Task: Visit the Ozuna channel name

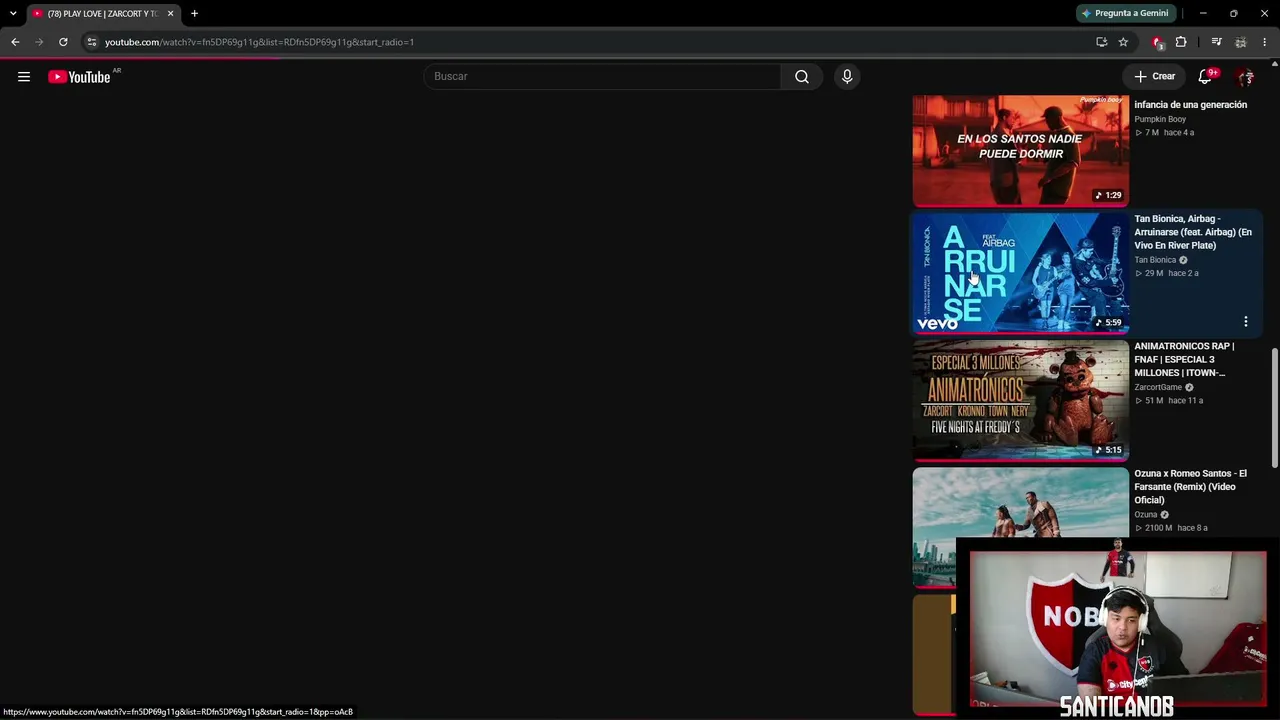Action: [1146, 515]
